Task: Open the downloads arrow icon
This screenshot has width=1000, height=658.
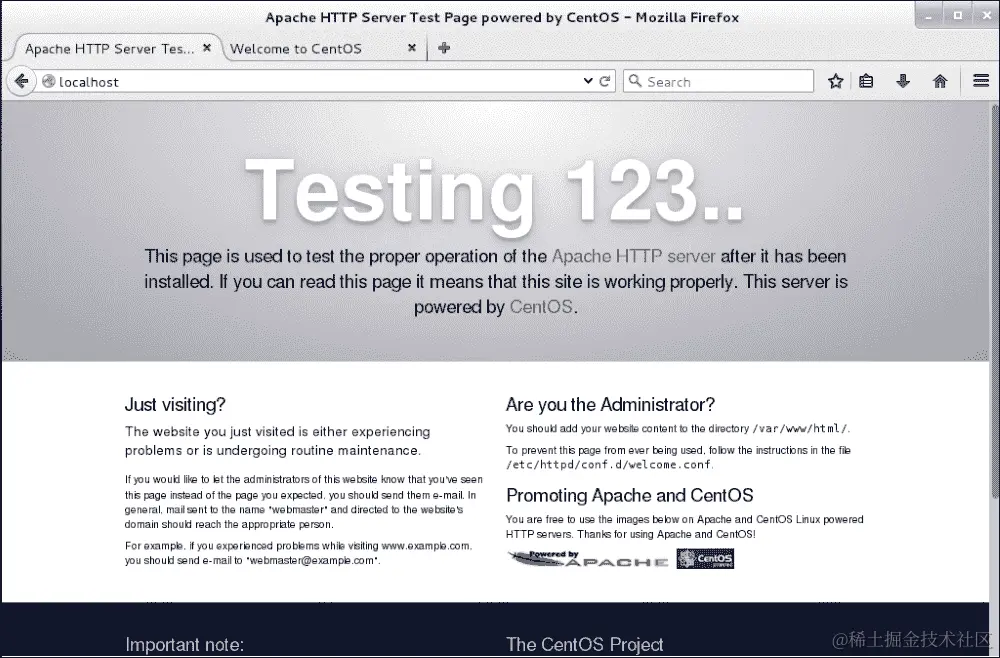Action: 903,81
